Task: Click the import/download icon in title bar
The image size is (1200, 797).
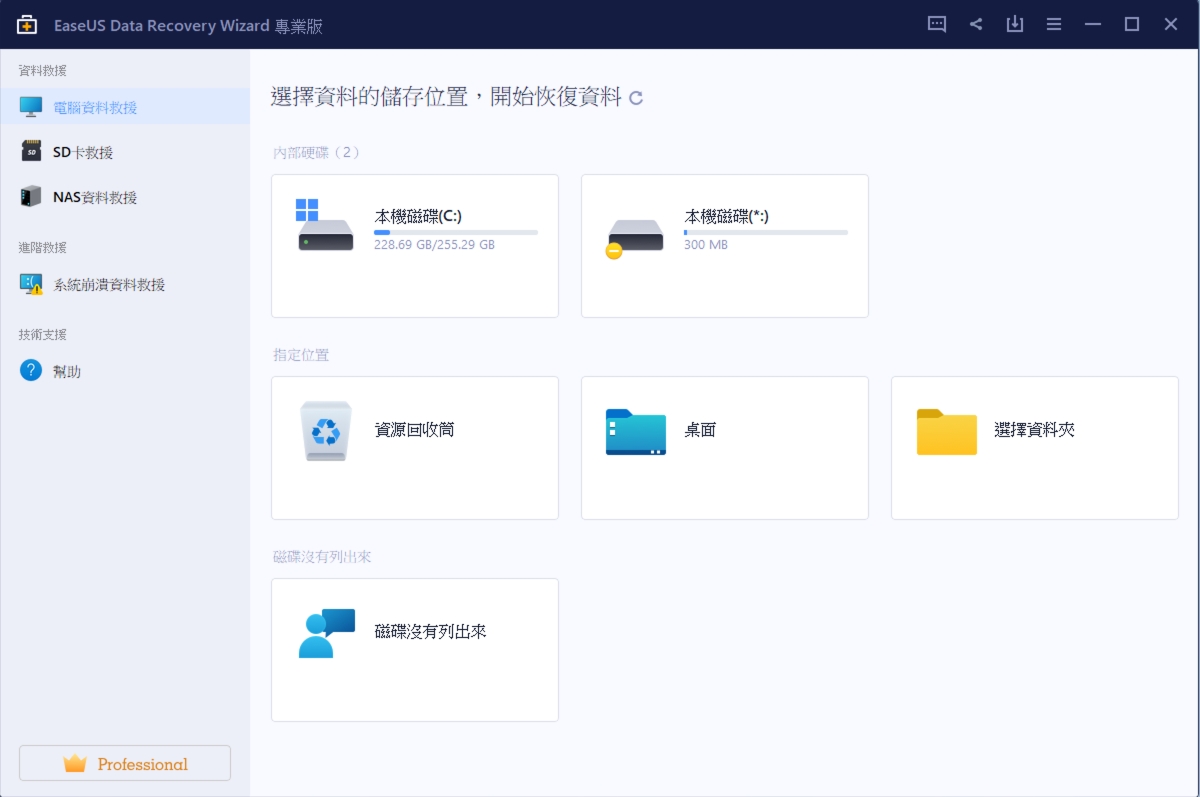Action: [x=1015, y=25]
